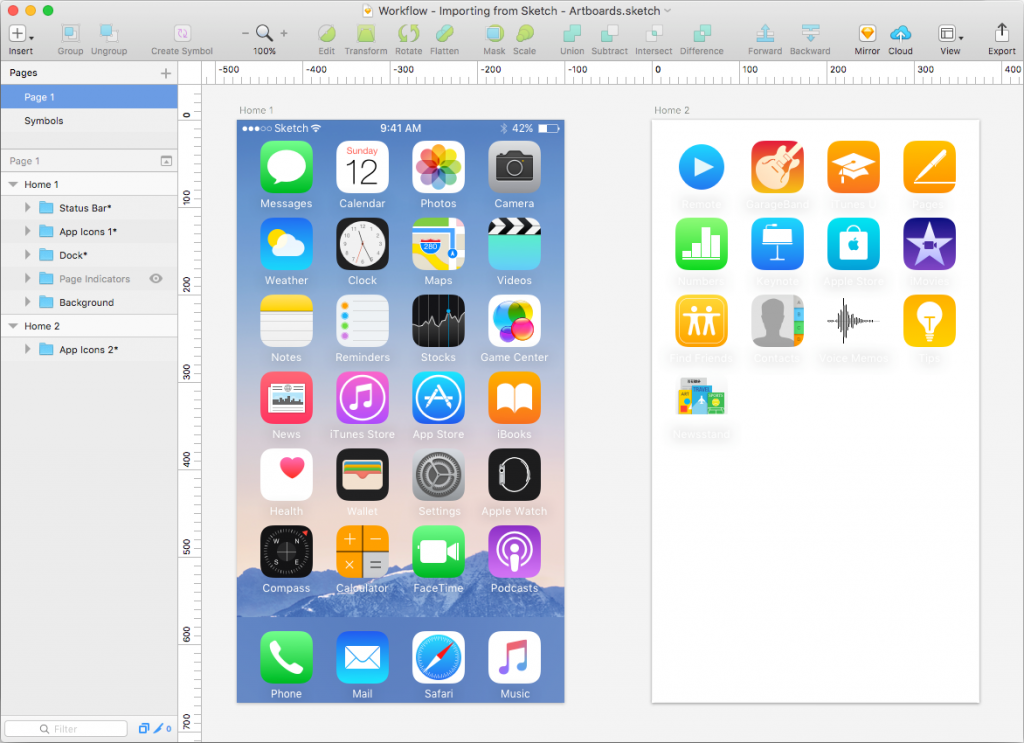Click the Group toolbar icon
The height and width of the screenshot is (743, 1024).
[x=70, y=33]
